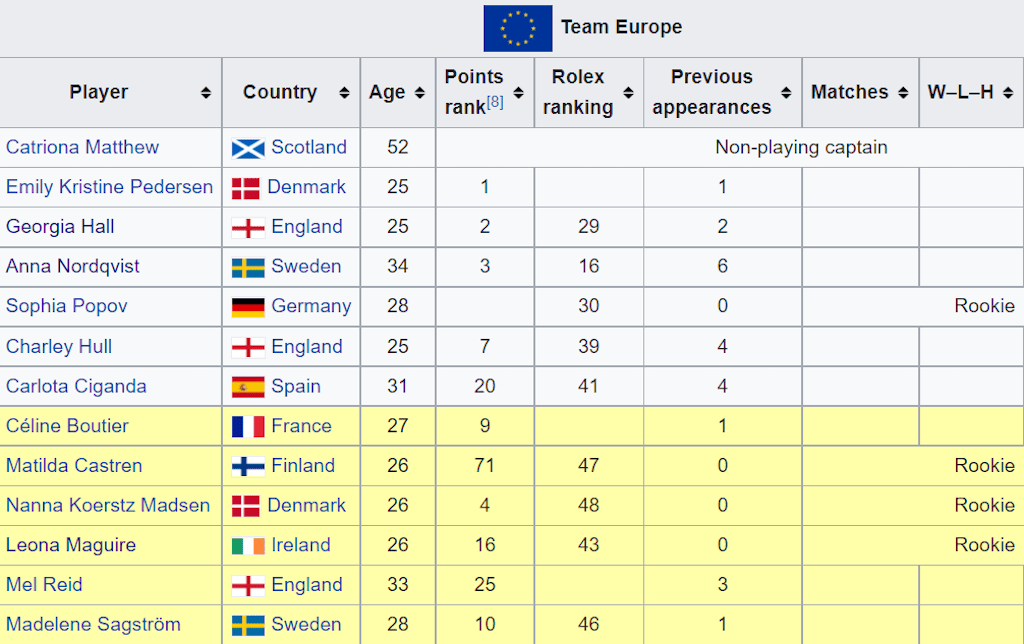Click the Leona Maguire link
The height and width of the screenshot is (644, 1024).
pos(71,545)
